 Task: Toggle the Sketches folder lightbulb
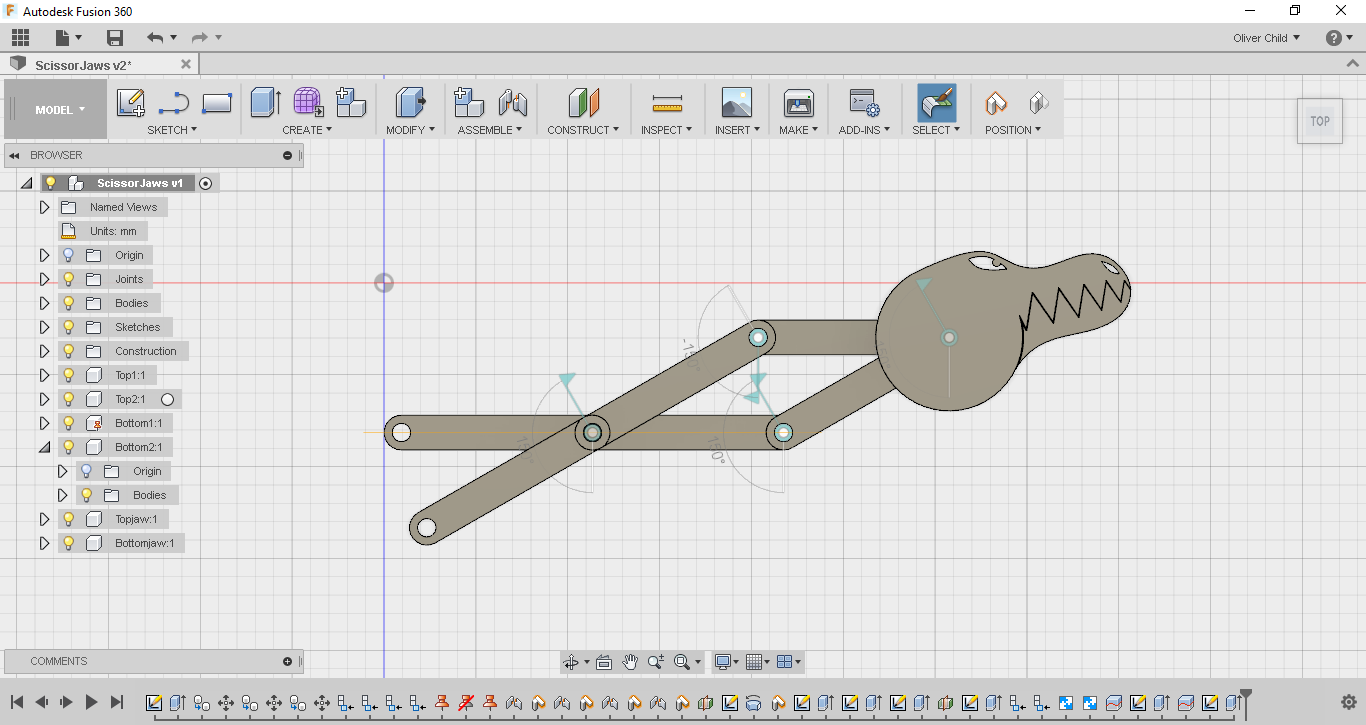69,327
